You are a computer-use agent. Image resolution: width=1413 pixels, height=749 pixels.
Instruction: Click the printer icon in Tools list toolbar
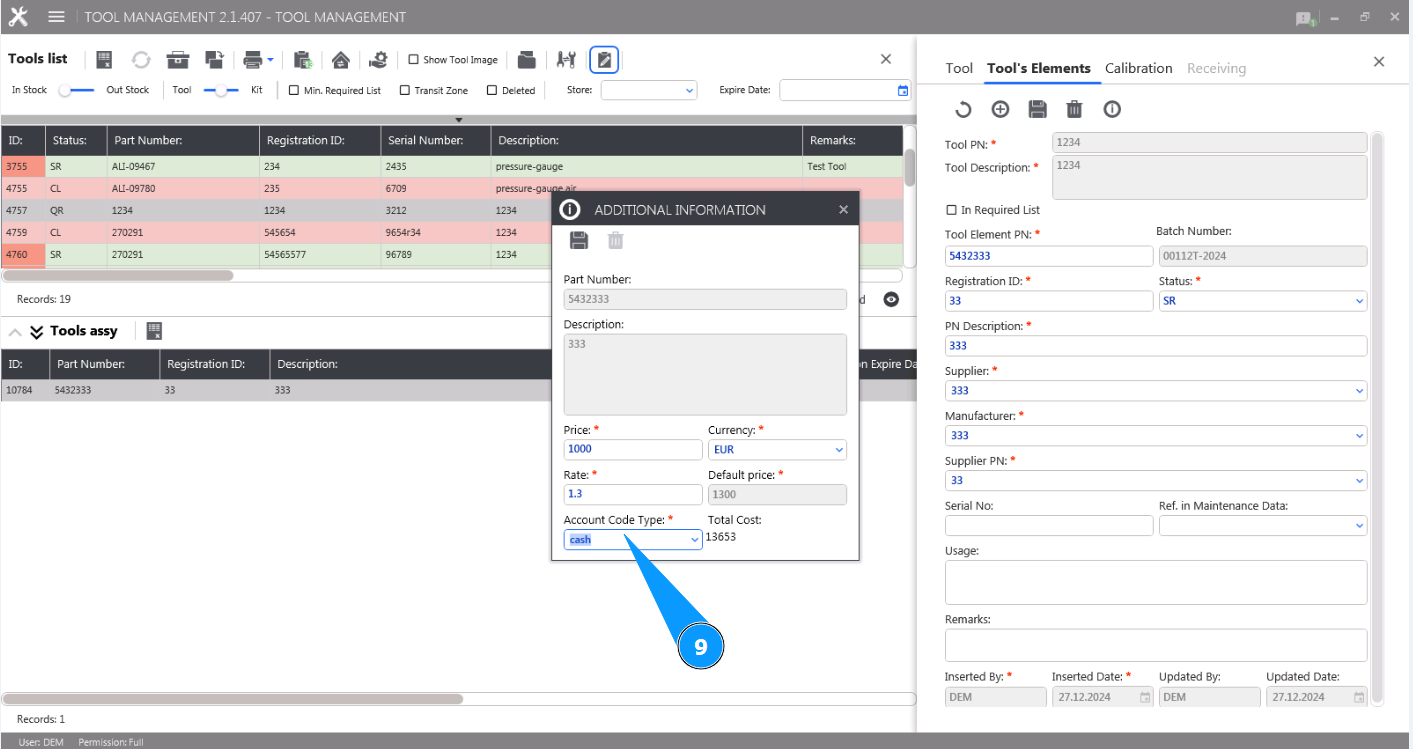point(253,60)
